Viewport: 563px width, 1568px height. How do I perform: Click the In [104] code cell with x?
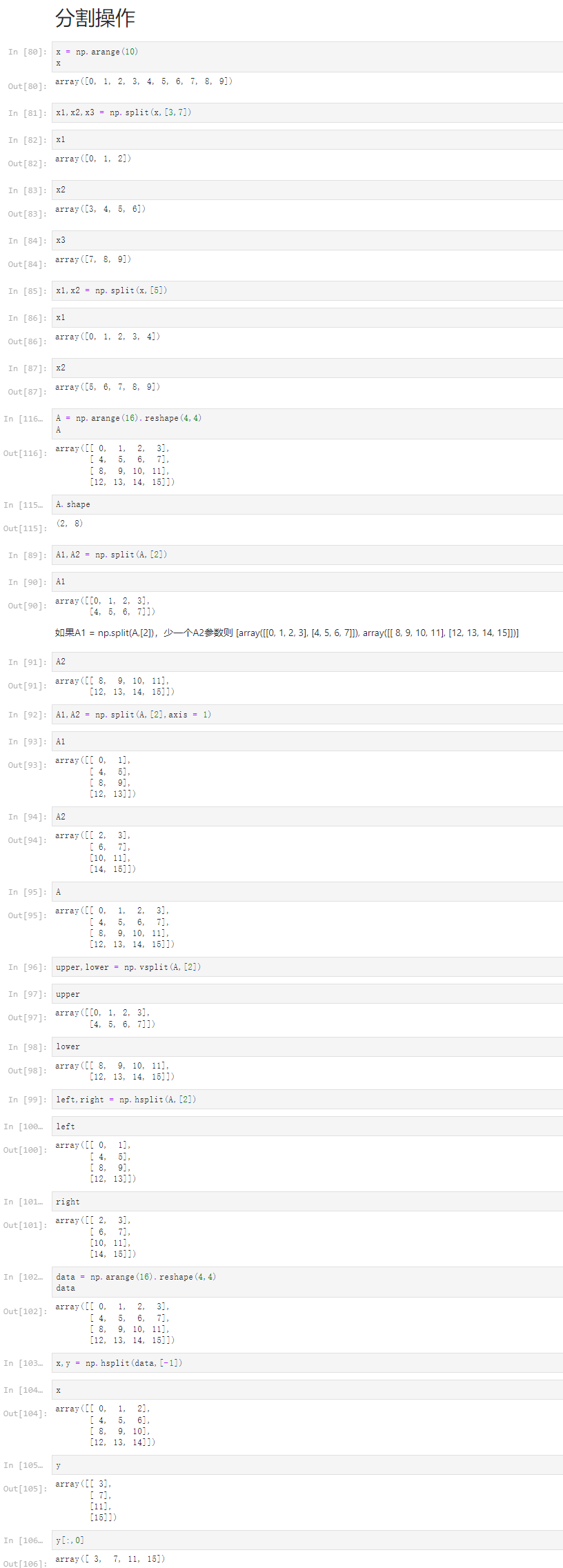click(x=307, y=1391)
